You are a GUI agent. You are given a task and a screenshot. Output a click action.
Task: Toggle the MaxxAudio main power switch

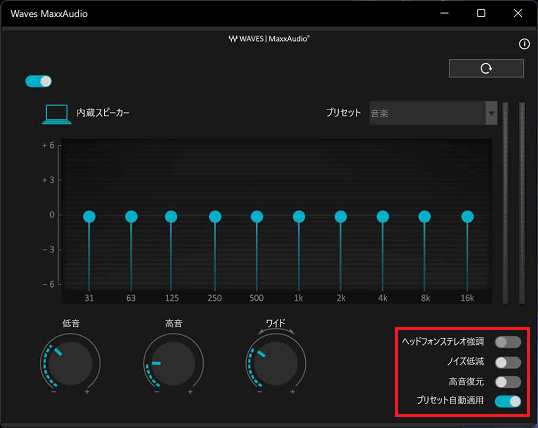click(38, 81)
